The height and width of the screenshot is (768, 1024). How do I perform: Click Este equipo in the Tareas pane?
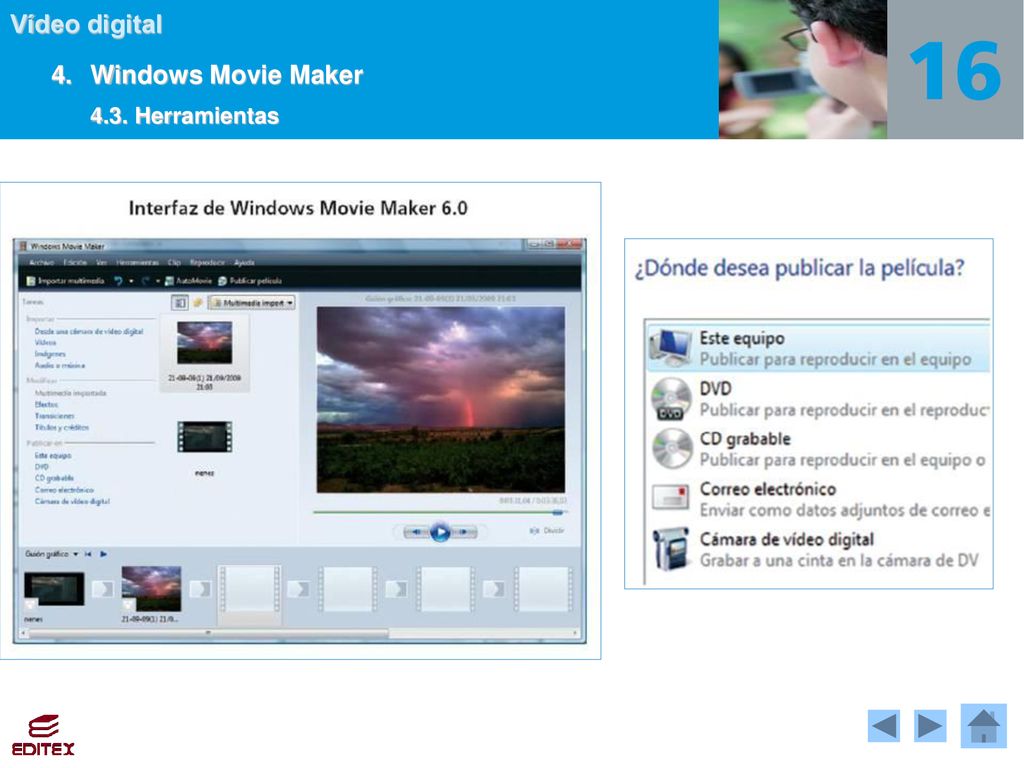[x=53, y=456]
